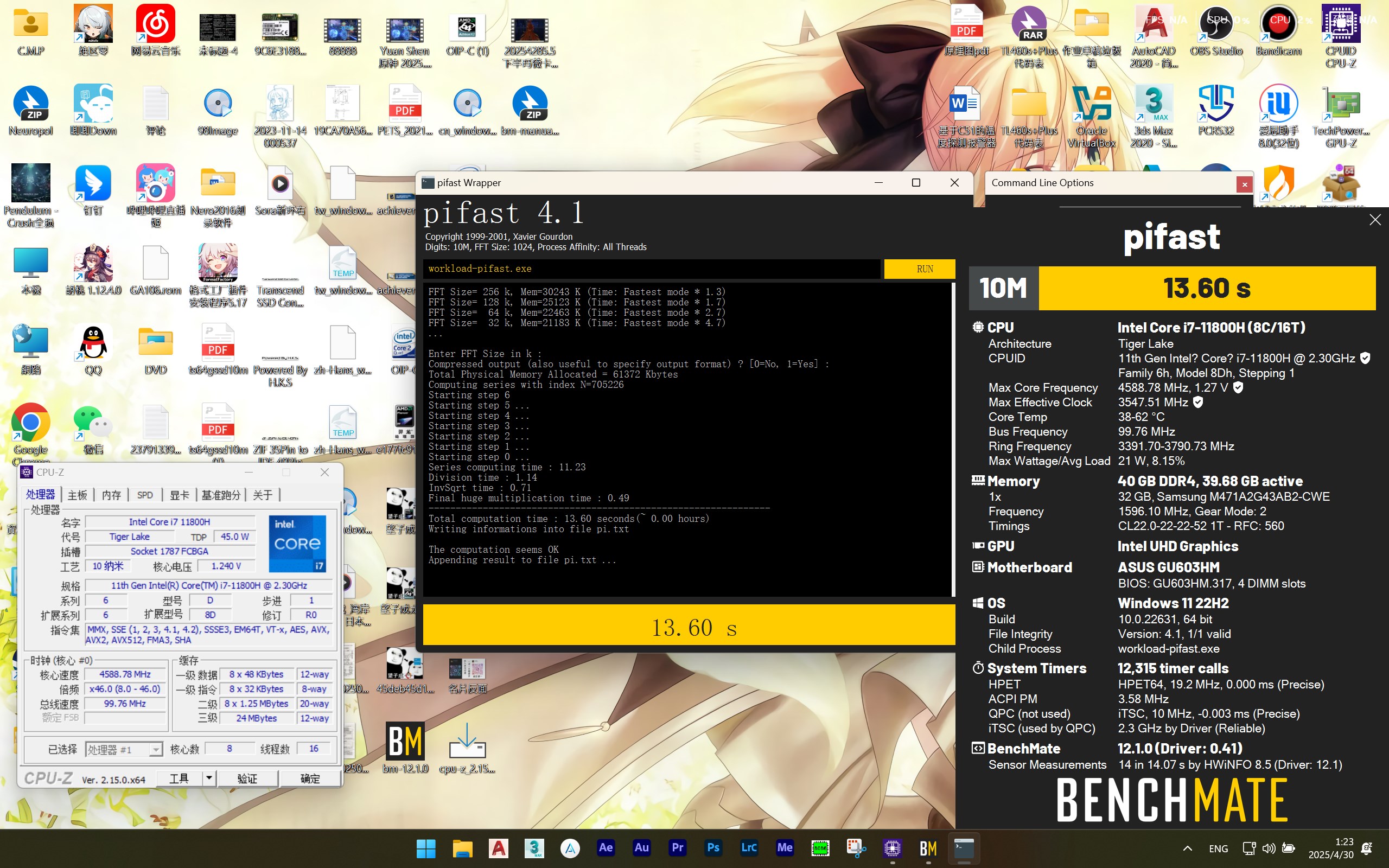Screen dimensions: 1389x868
Task: Open Adobe Audition from the taskbar
Action: coord(642,848)
